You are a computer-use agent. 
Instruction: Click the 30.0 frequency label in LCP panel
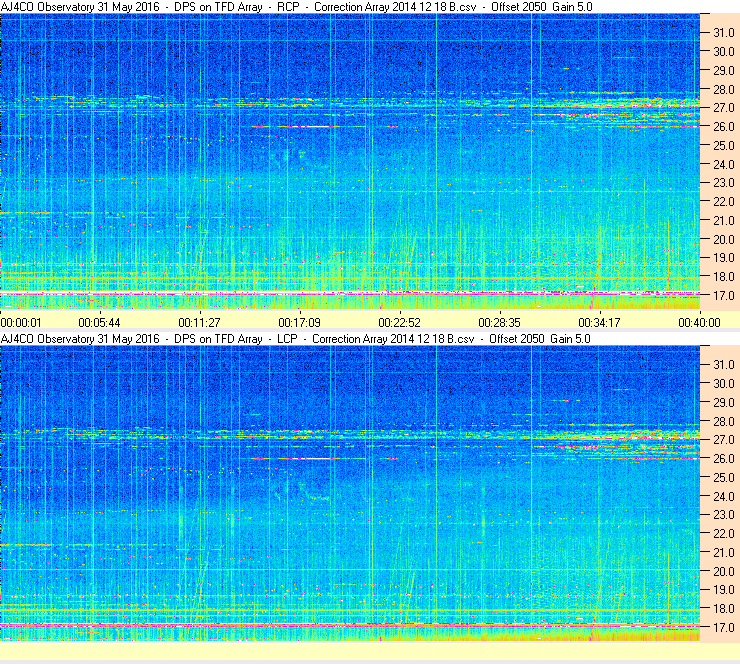coord(723,384)
